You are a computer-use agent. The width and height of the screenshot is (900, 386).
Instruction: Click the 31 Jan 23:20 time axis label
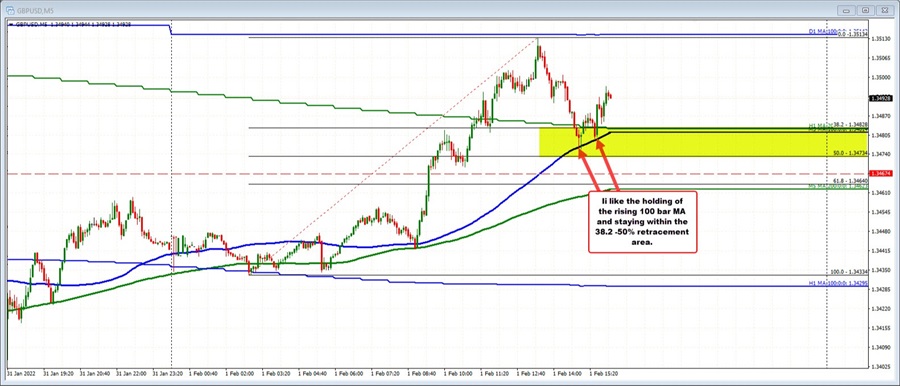(168, 372)
